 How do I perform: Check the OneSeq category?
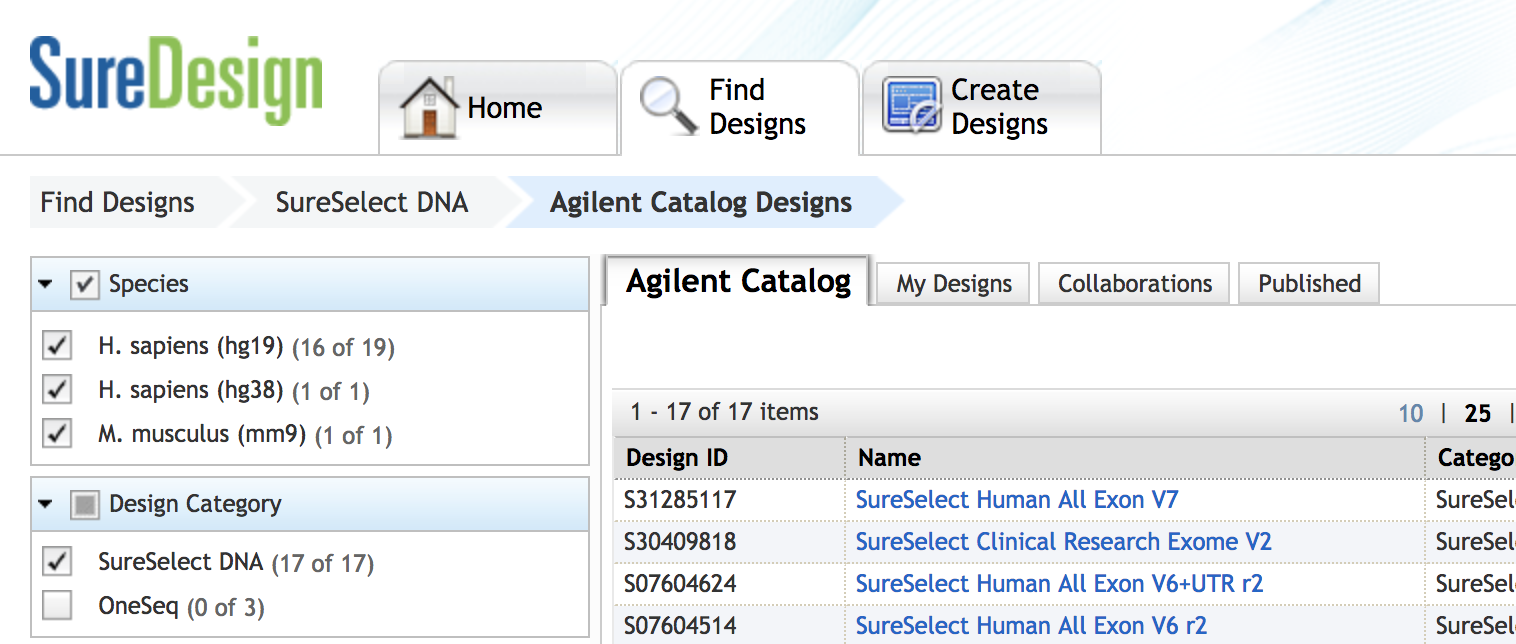[x=57, y=606]
